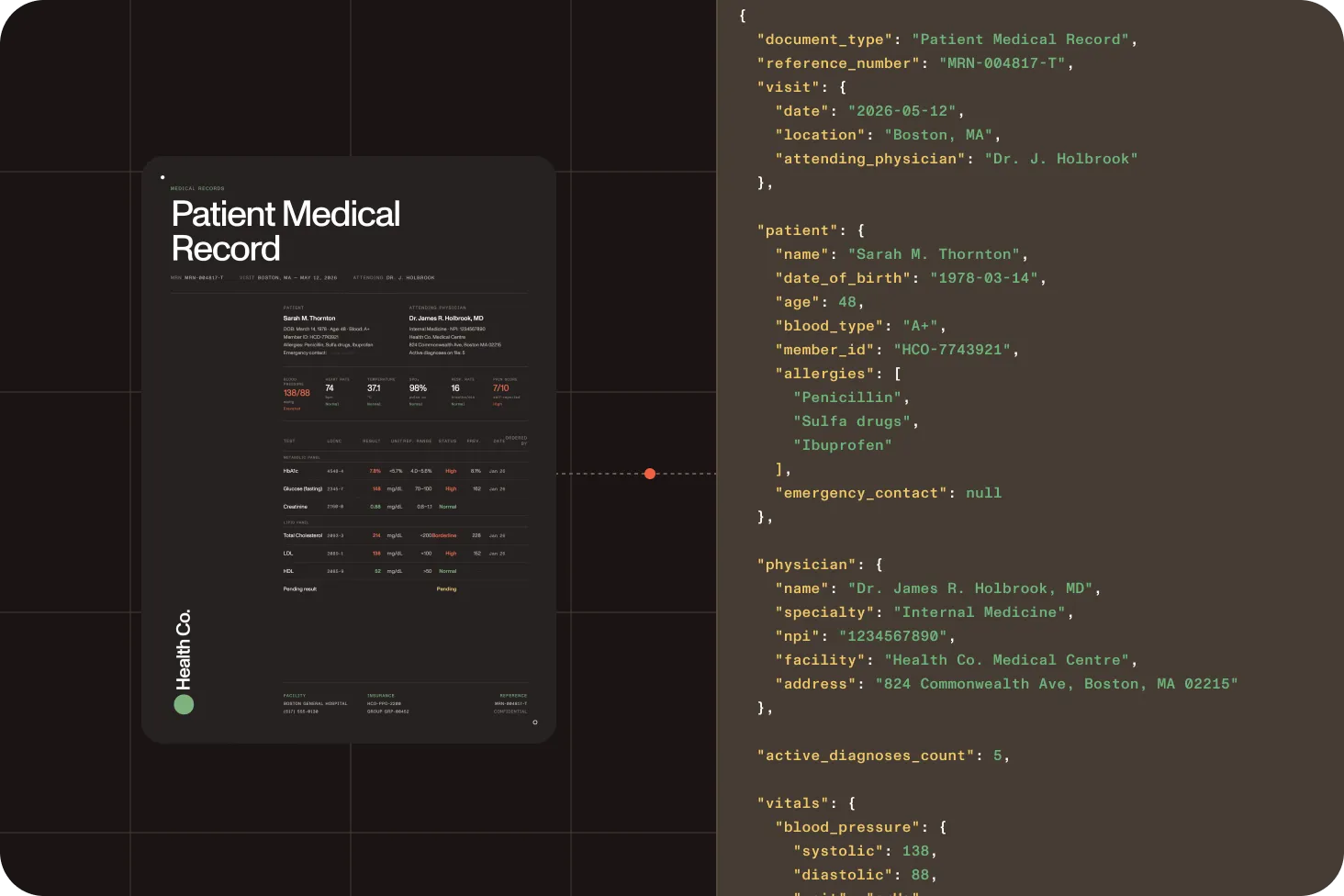
Task: Click the yellow Pending status
Action: tap(446, 589)
